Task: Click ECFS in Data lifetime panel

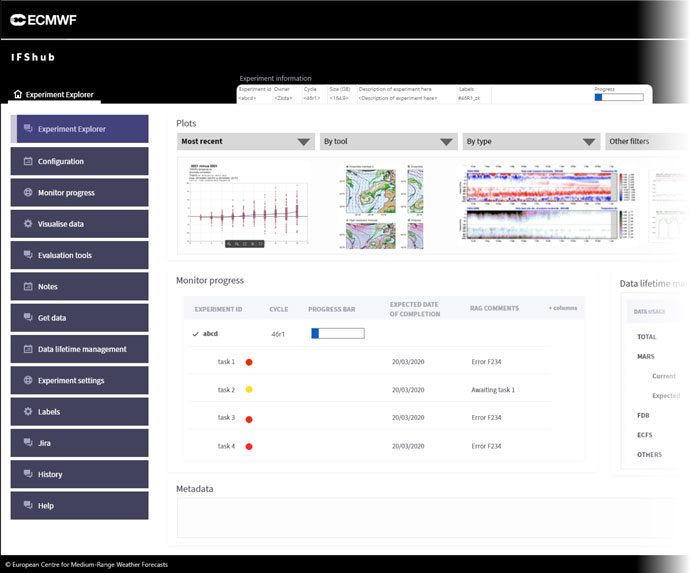Action: pos(645,435)
